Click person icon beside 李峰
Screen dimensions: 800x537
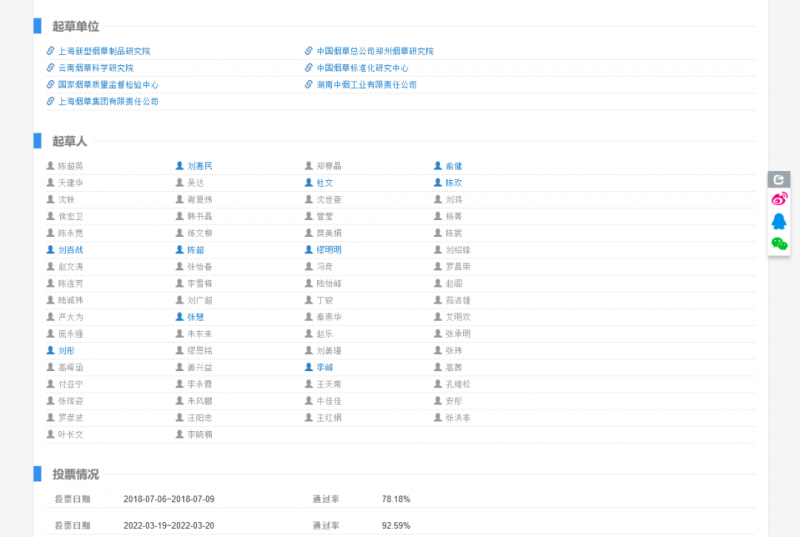[309, 368]
